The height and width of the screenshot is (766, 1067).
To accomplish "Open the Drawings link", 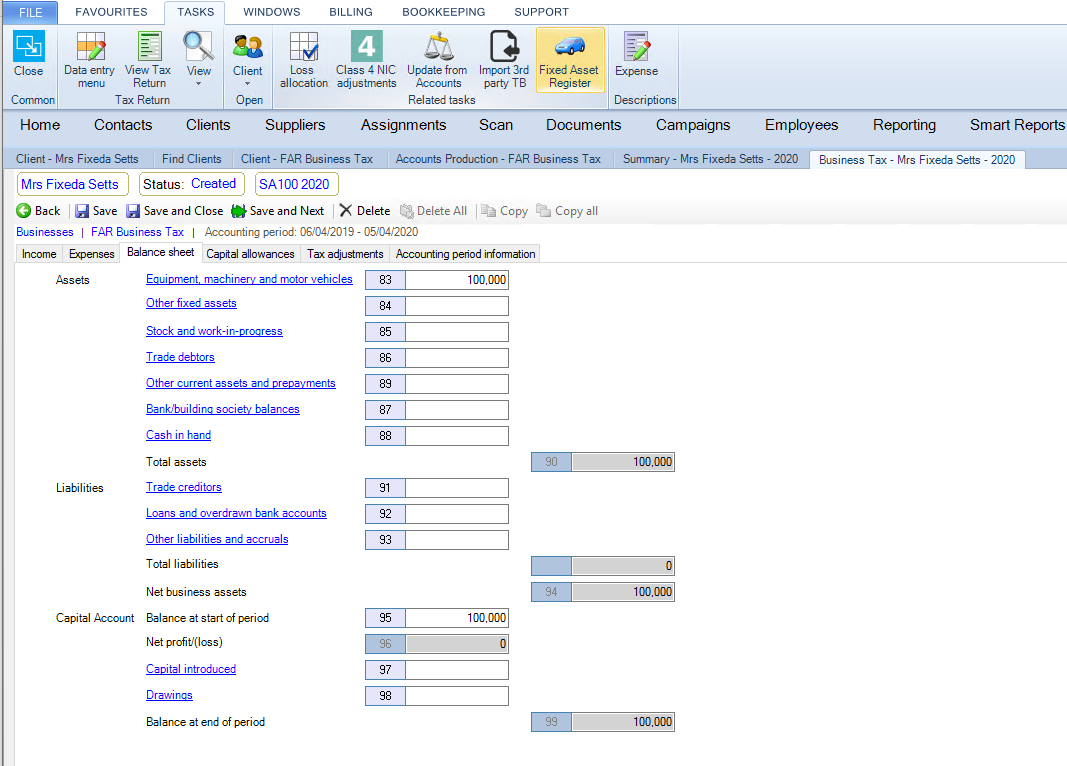I will tap(169, 695).
